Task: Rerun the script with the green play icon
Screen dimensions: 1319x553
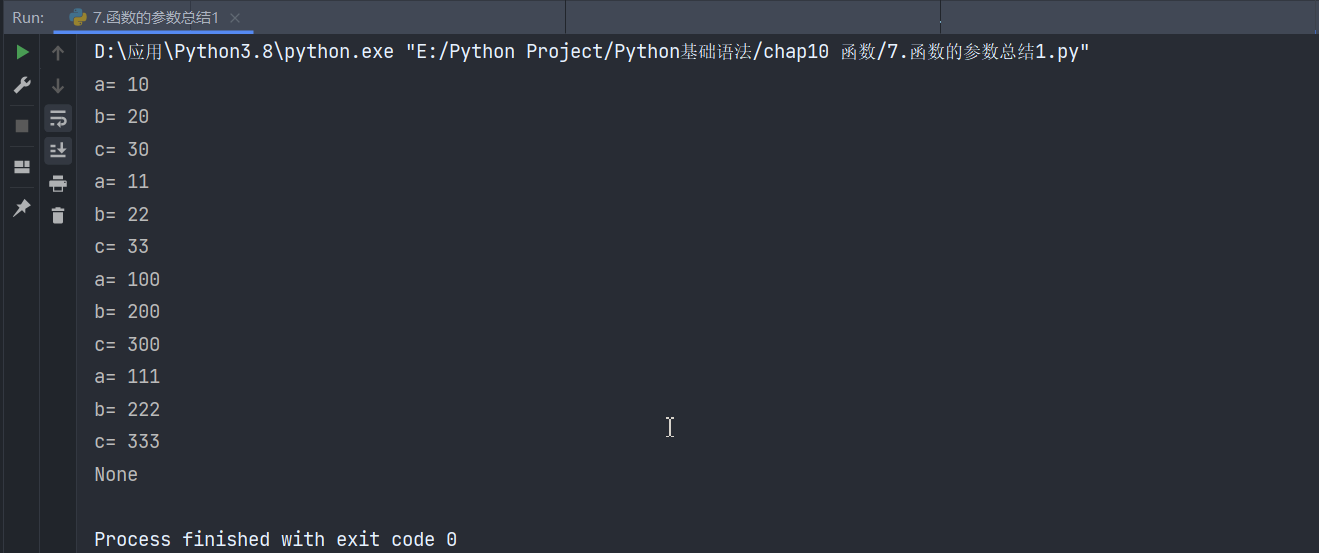Action: click(x=22, y=52)
